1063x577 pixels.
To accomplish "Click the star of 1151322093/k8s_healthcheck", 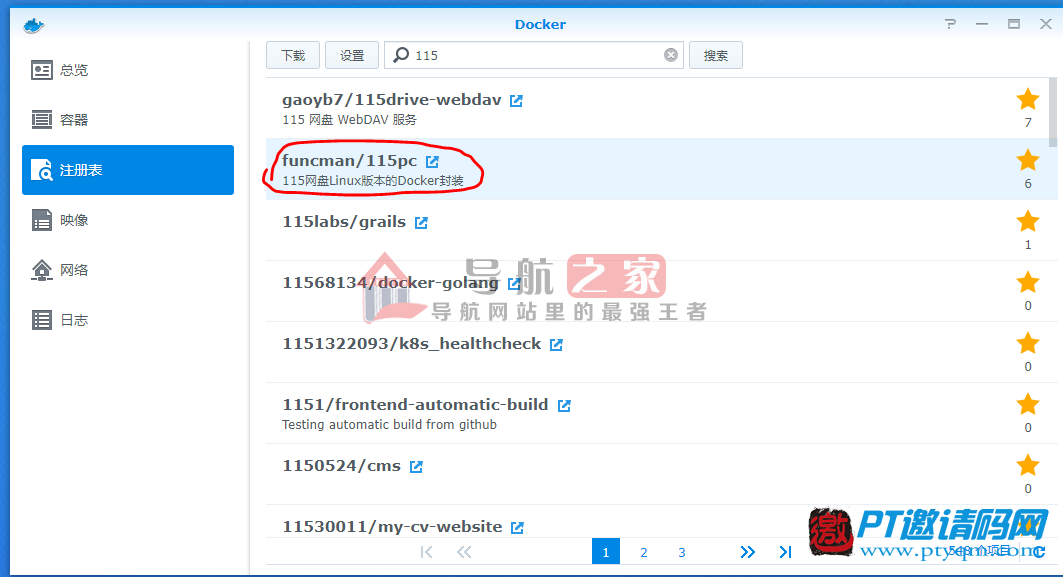I will coord(1028,343).
